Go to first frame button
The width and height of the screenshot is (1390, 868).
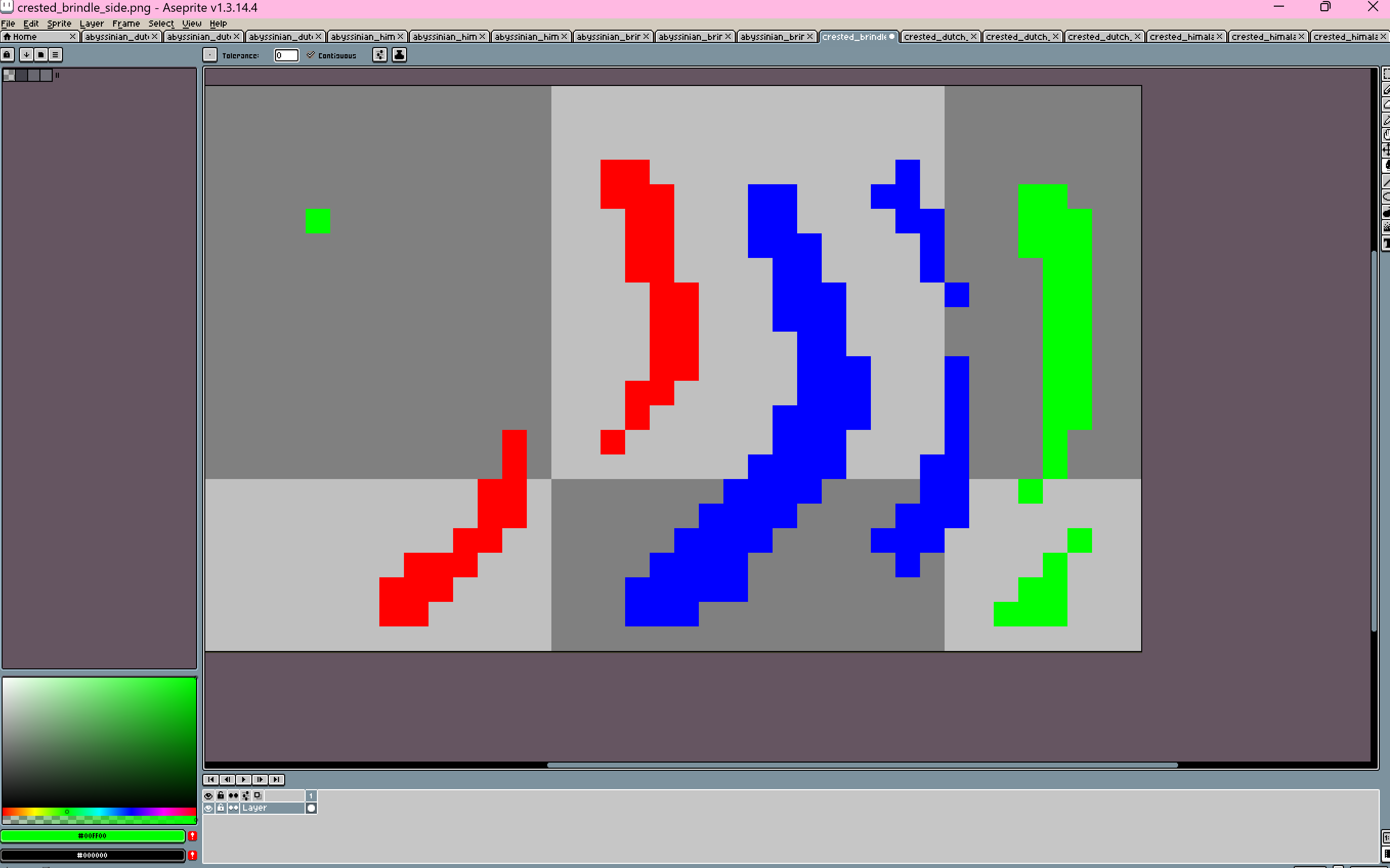(211, 779)
